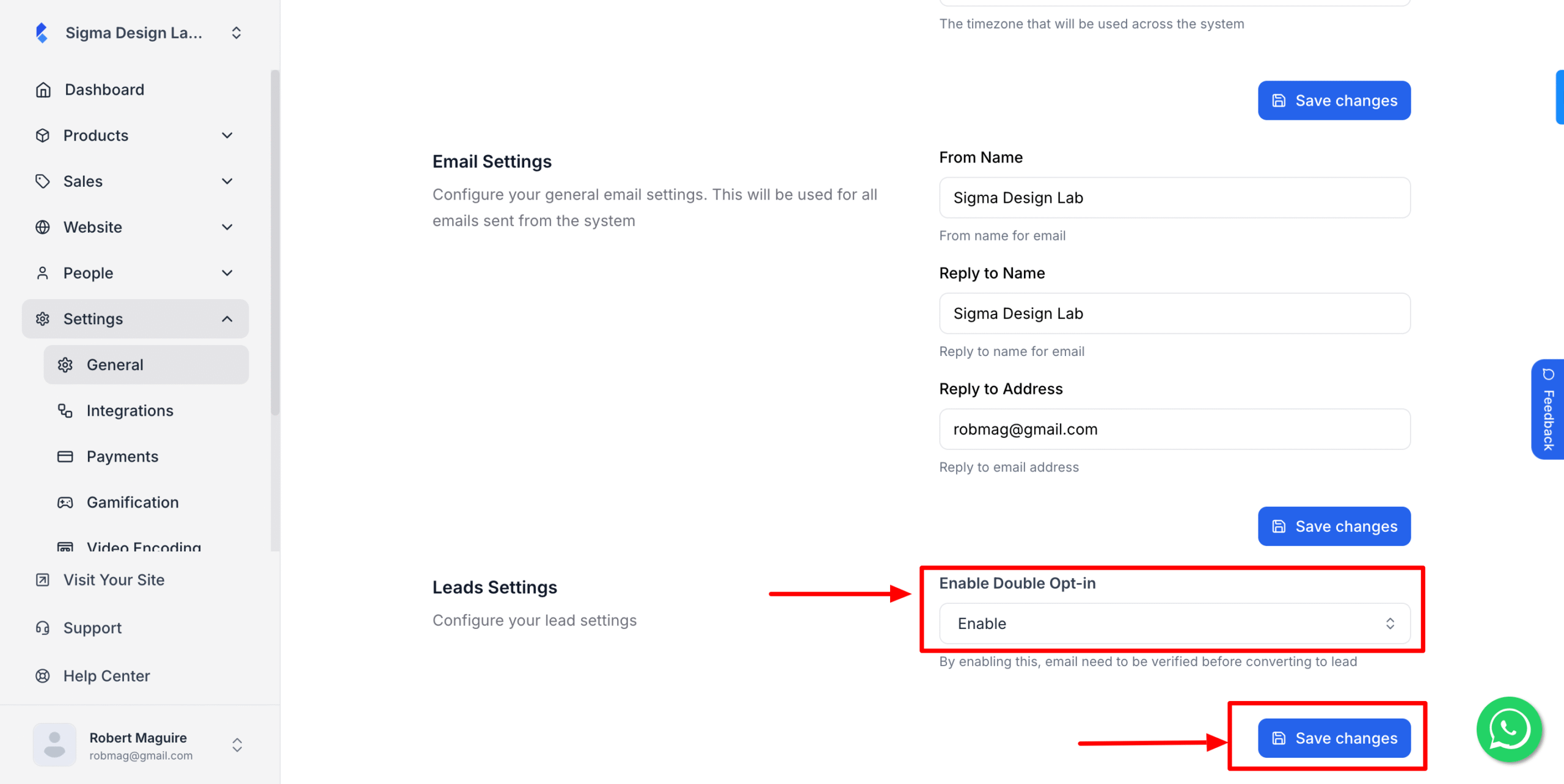Open the Dashboard from the sidebar

click(x=104, y=89)
